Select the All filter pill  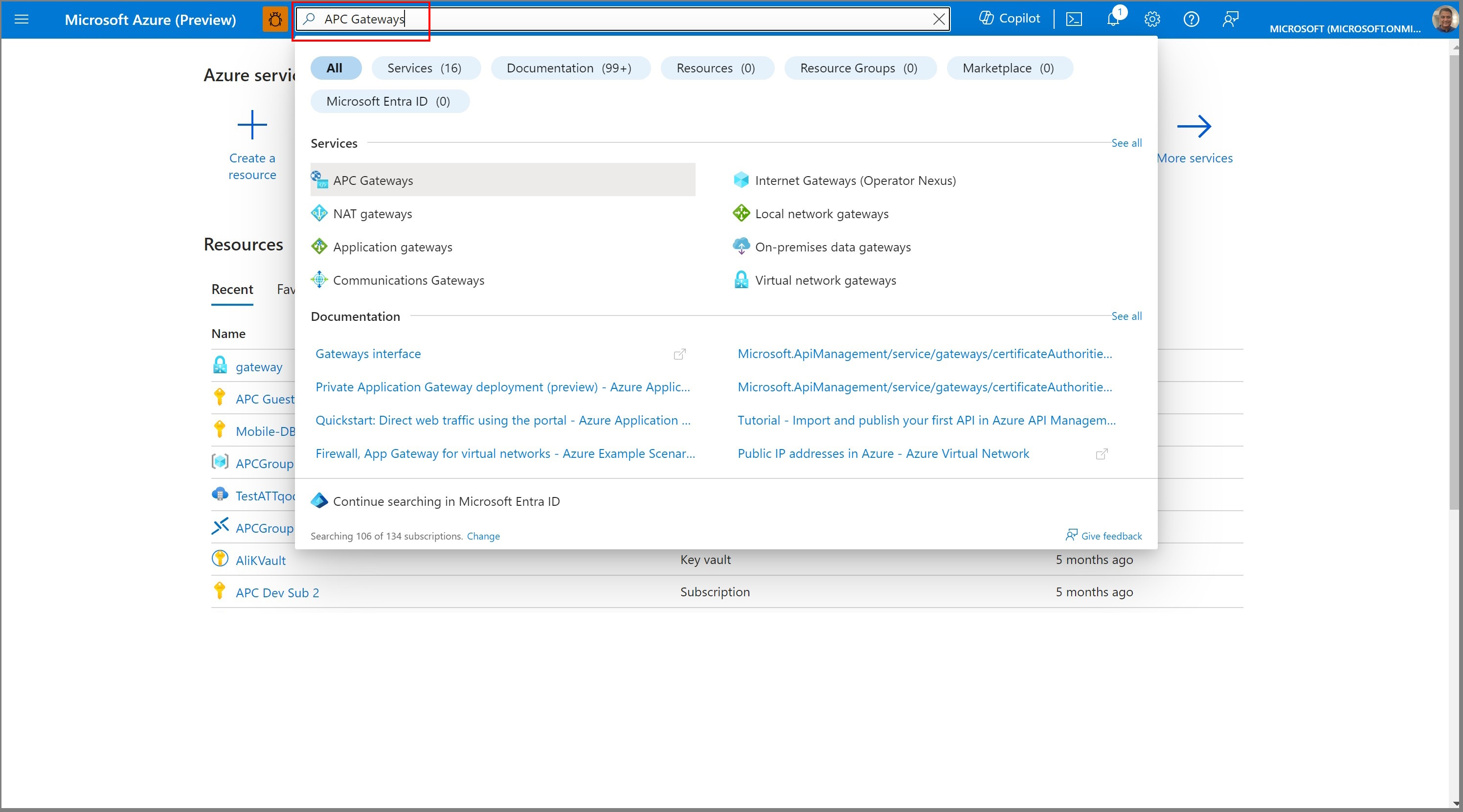click(336, 68)
